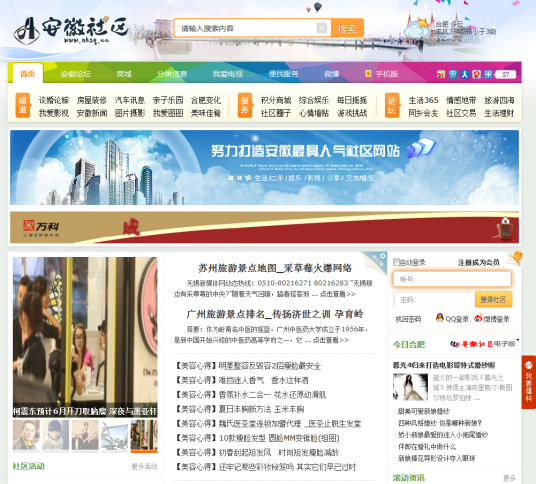
Task: Click the blue plus more-share icon
Action: tap(488, 74)
